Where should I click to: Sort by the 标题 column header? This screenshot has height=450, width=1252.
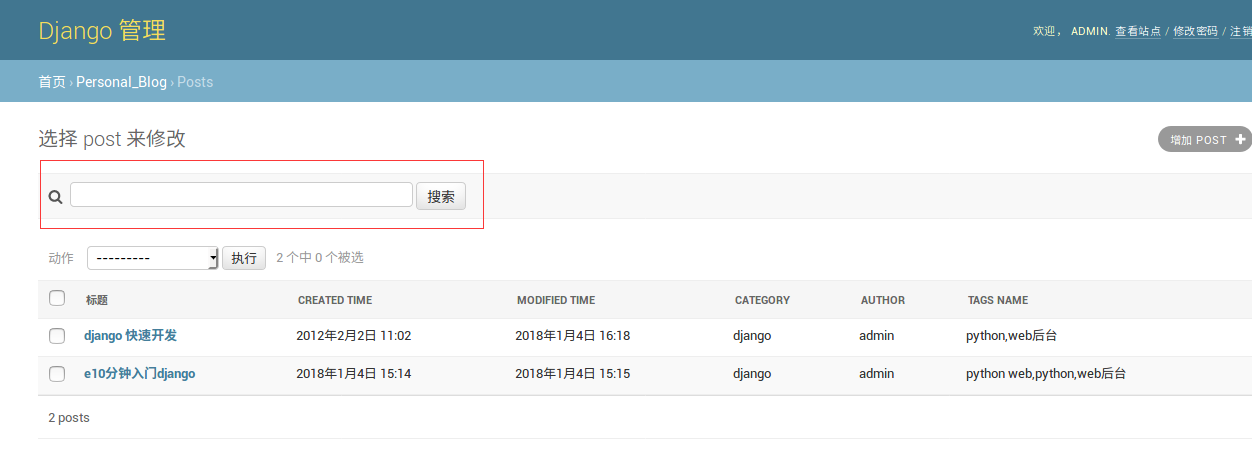[97, 300]
